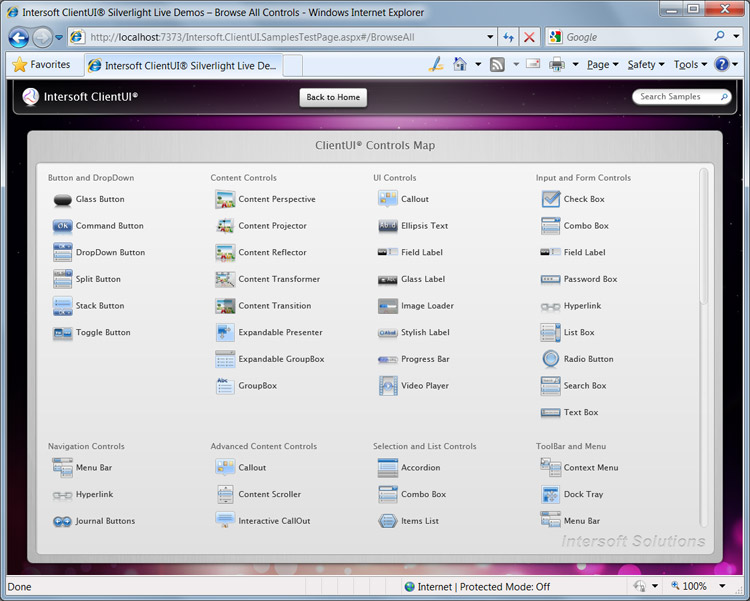Open the Stylish Label icon
This screenshot has height=601, width=750.
[x=387, y=333]
